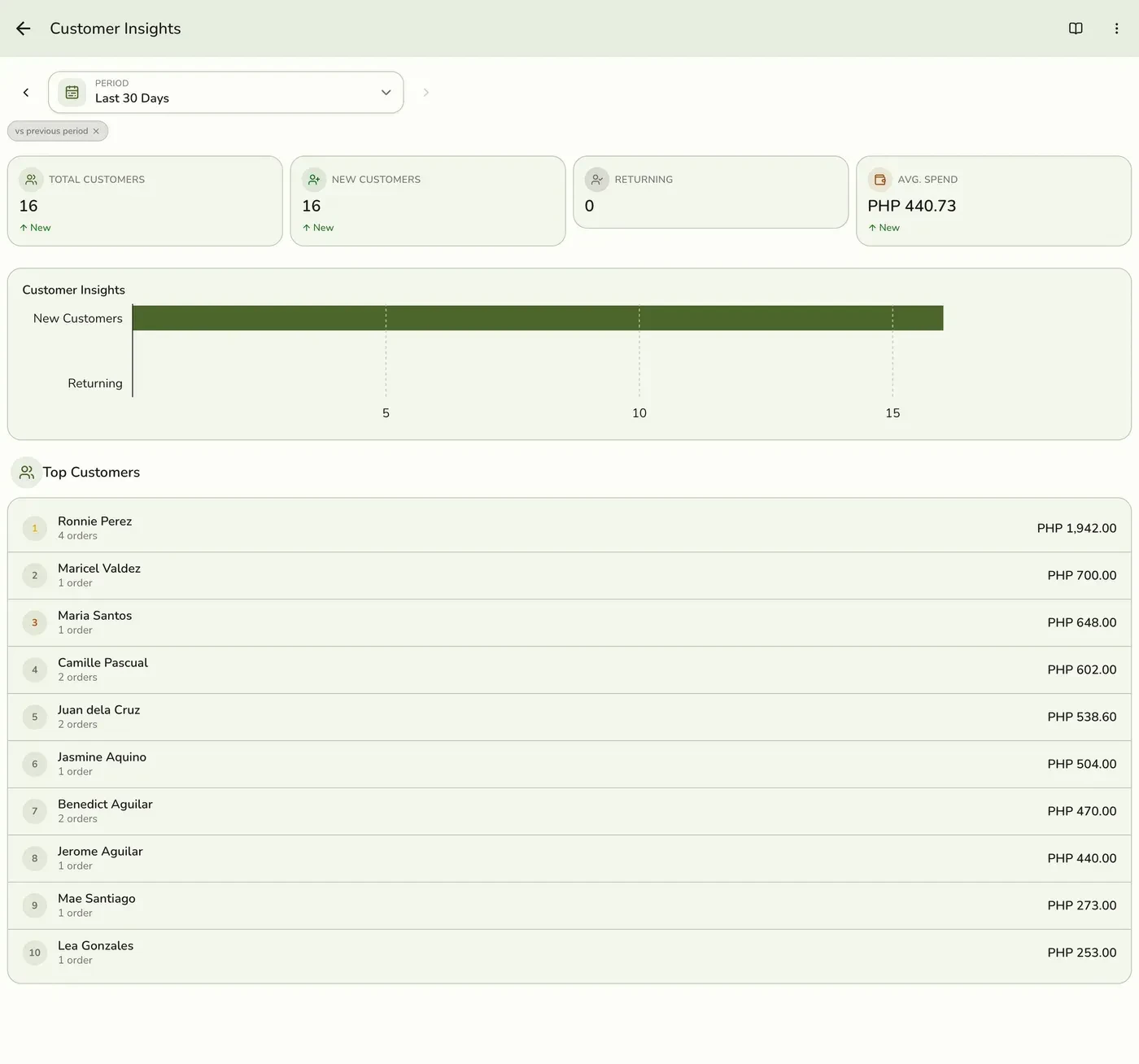
Task: Click the Customer Insights page title
Action: pos(116,28)
